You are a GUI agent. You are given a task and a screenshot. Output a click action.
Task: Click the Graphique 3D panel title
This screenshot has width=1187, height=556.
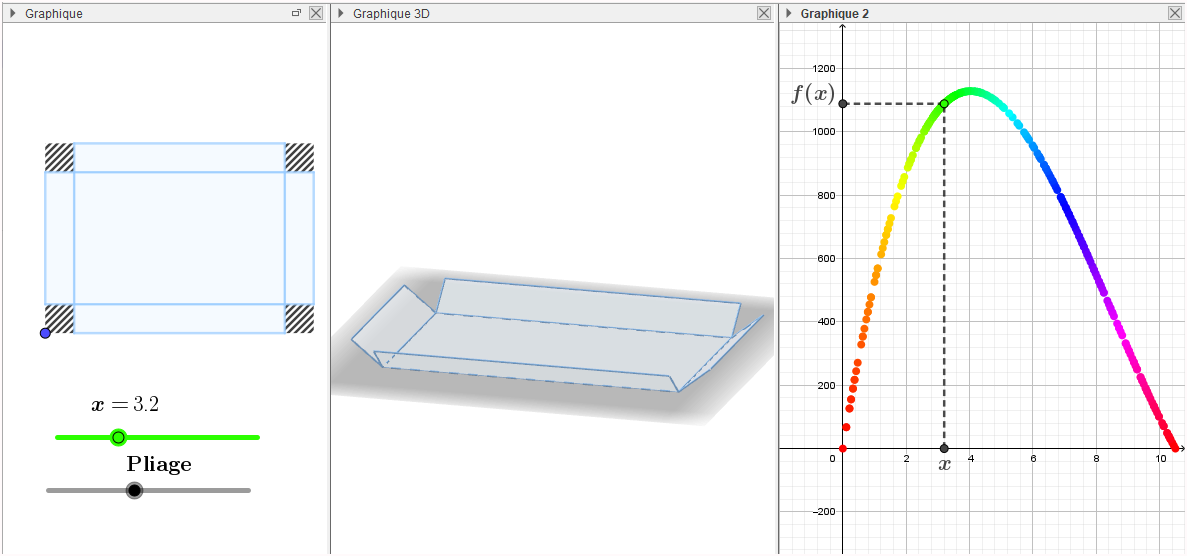(x=391, y=14)
